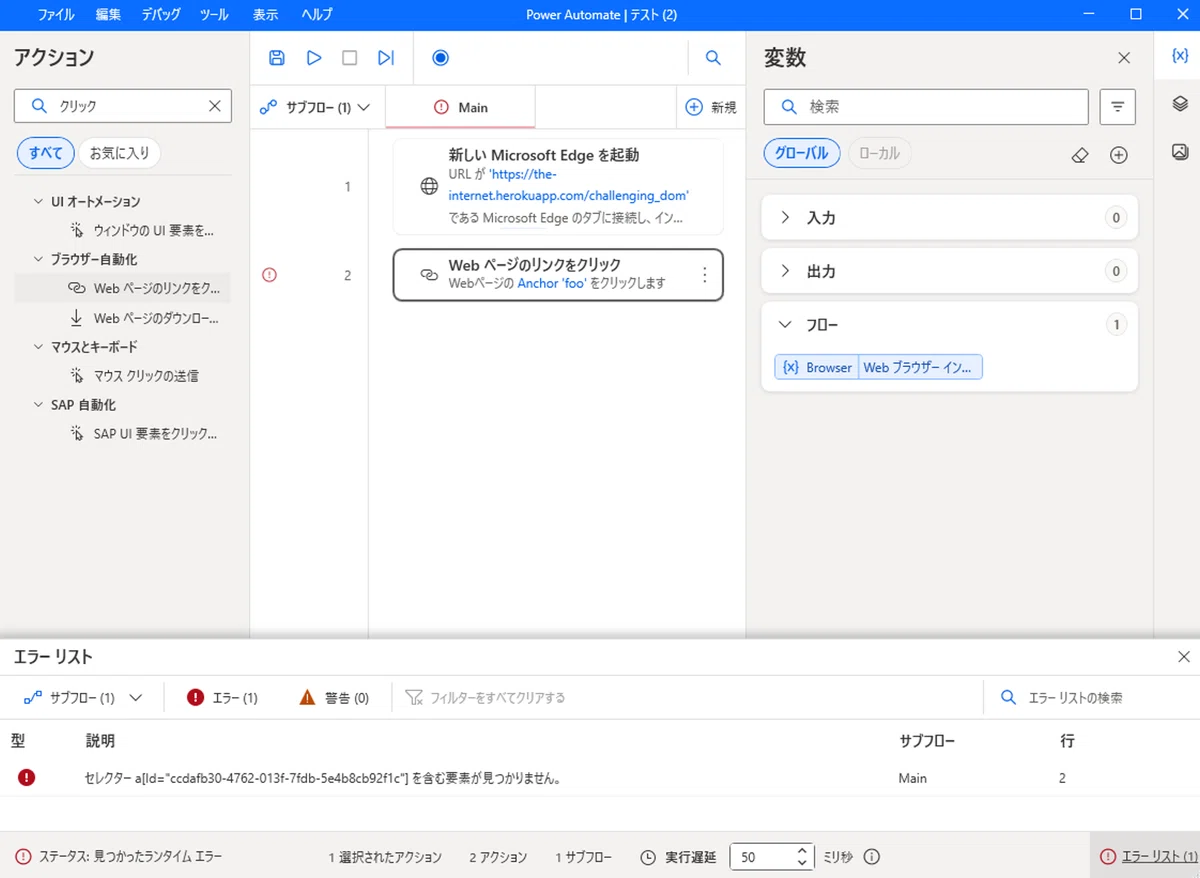This screenshot has height=878, width=1200.
Task: Clear the クリック search with X icon
Action: click(x=214, y=105)
